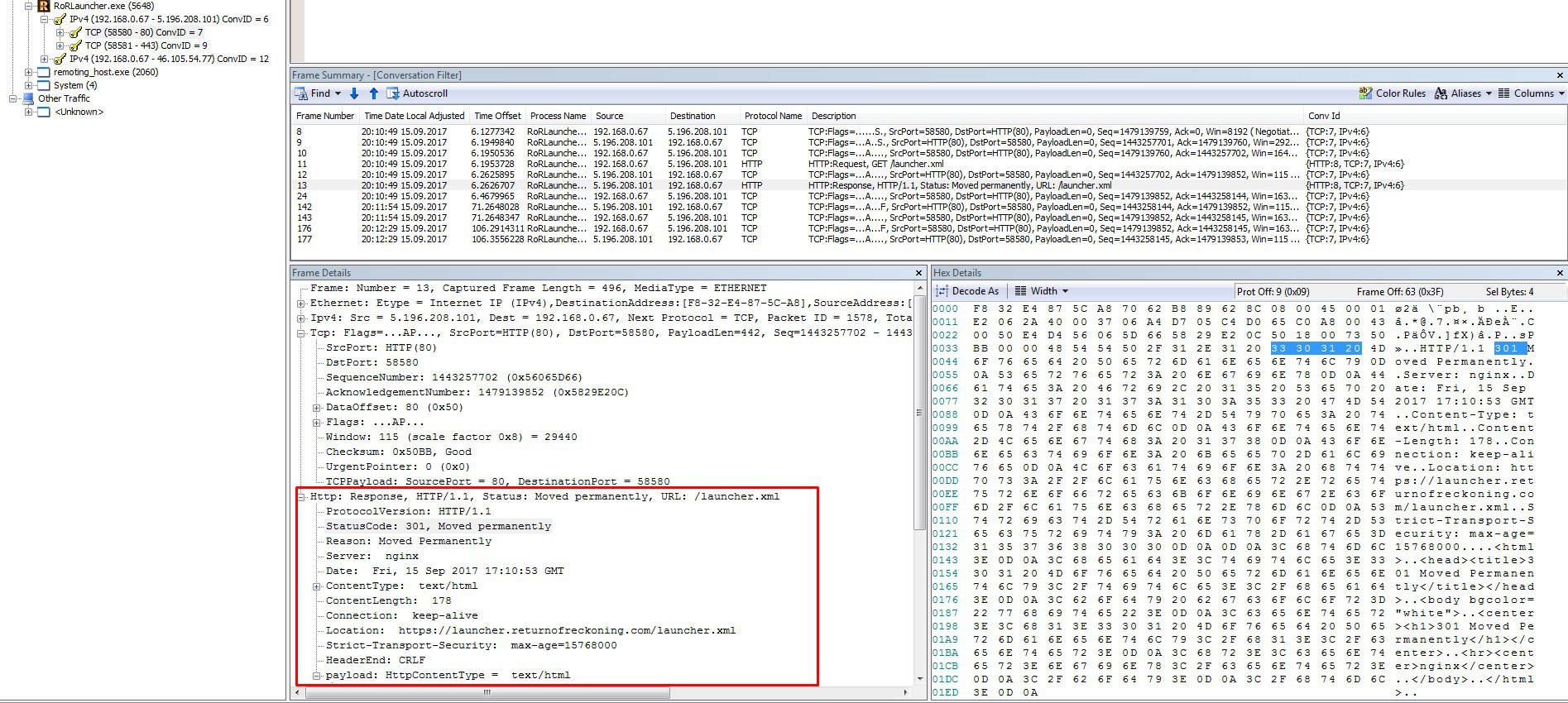Click highlighted hex bytes 33 30 31 20
This screenshot has height=703, width=1568.
[1316, 348]
